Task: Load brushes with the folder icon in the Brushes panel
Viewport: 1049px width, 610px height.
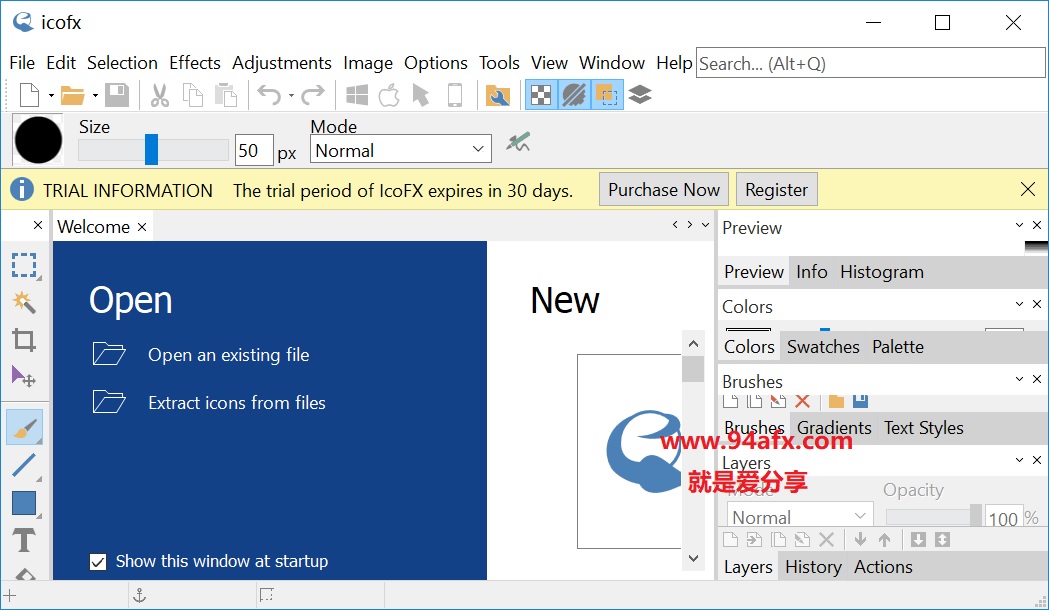Action: (x=836, y=401)
